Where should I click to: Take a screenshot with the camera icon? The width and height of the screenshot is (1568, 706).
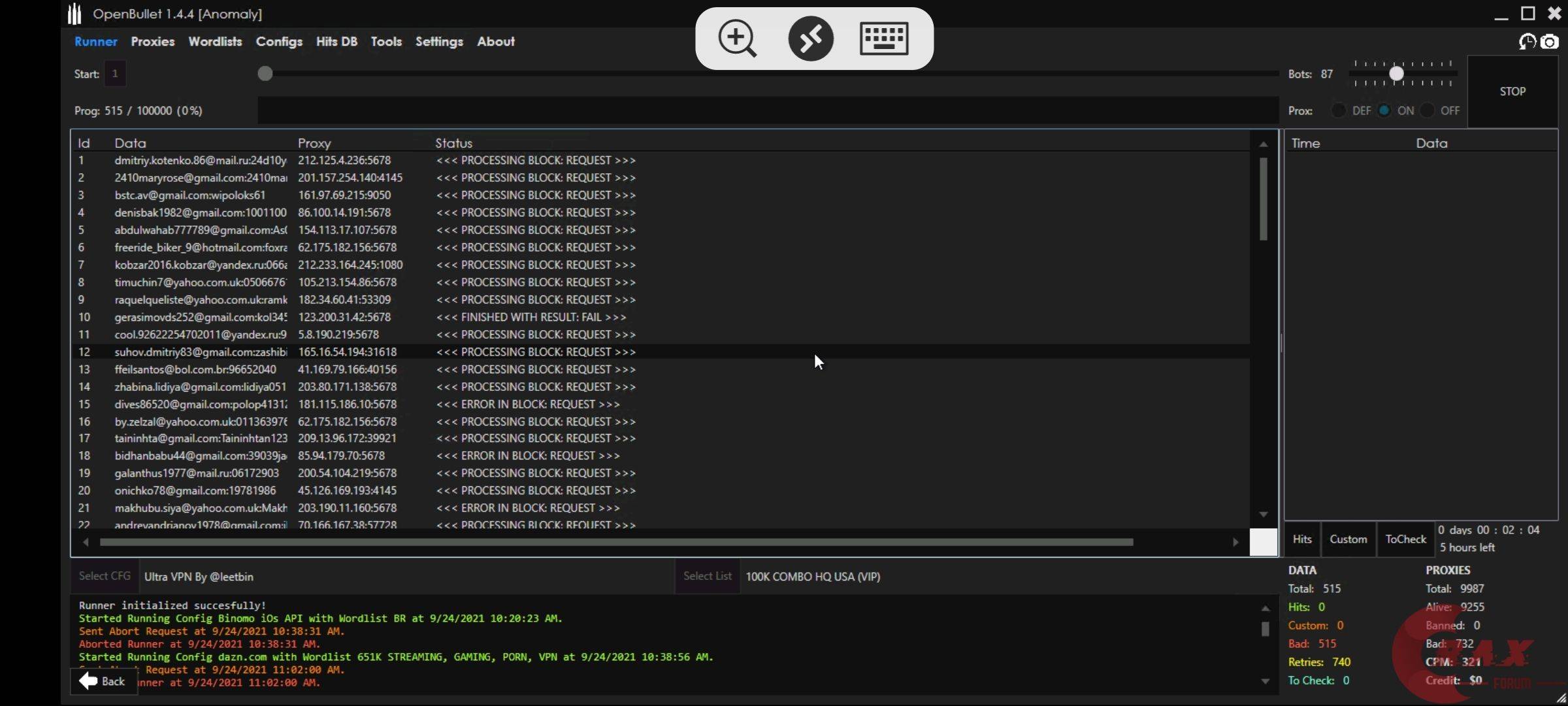pos(1550,42)
